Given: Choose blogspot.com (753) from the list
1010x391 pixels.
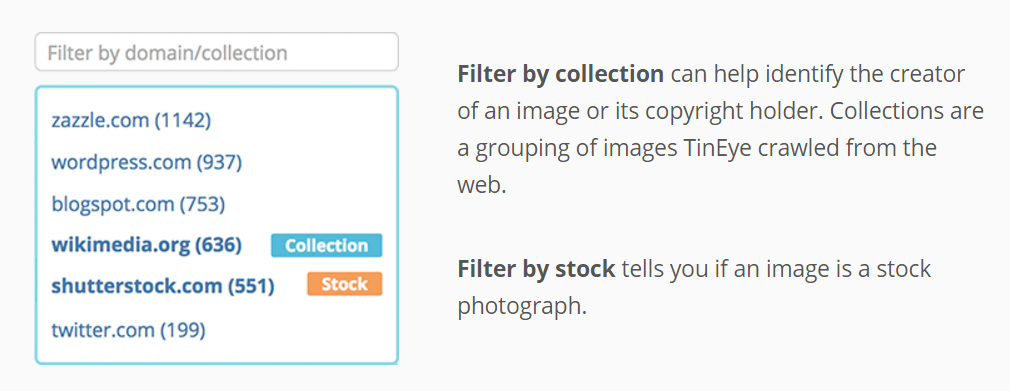Looking at the screenshot, I should point(138,205).
